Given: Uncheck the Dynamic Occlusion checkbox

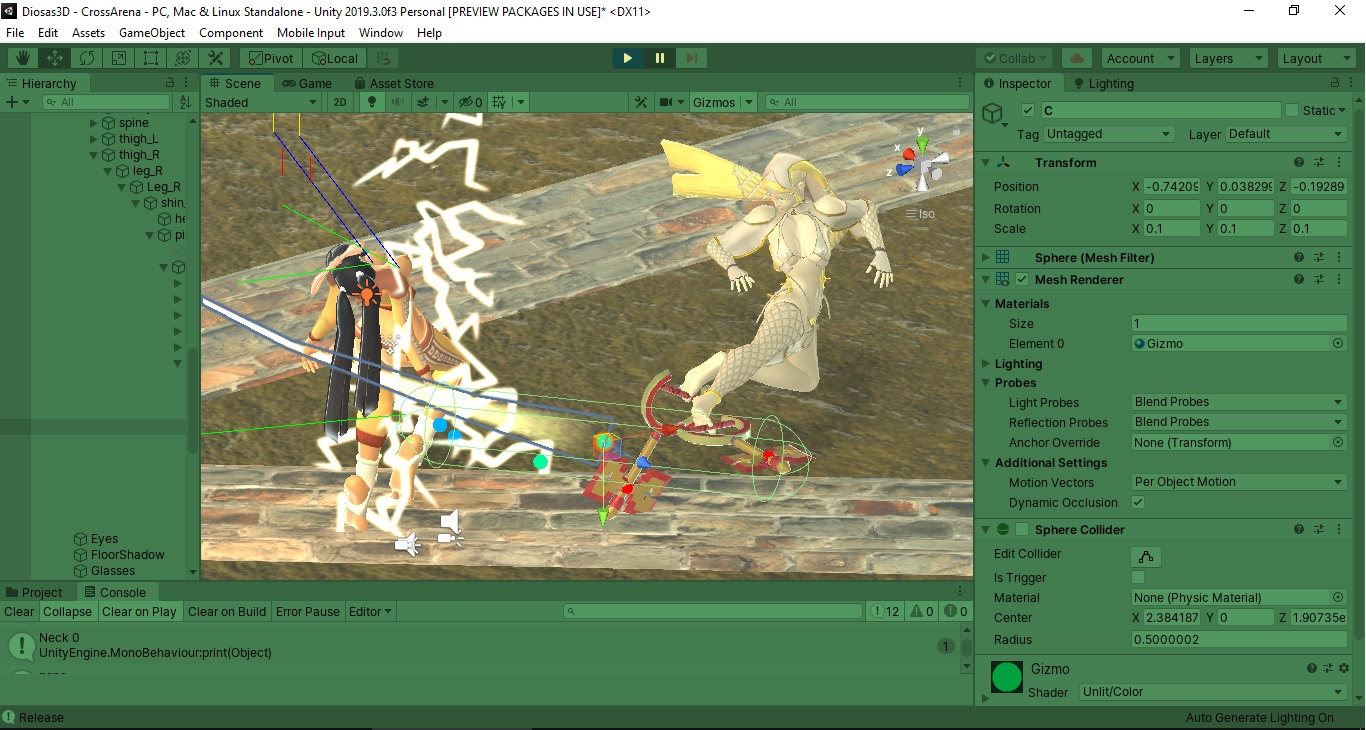Looking at the screenshot, I should [x=1138, y=502].
